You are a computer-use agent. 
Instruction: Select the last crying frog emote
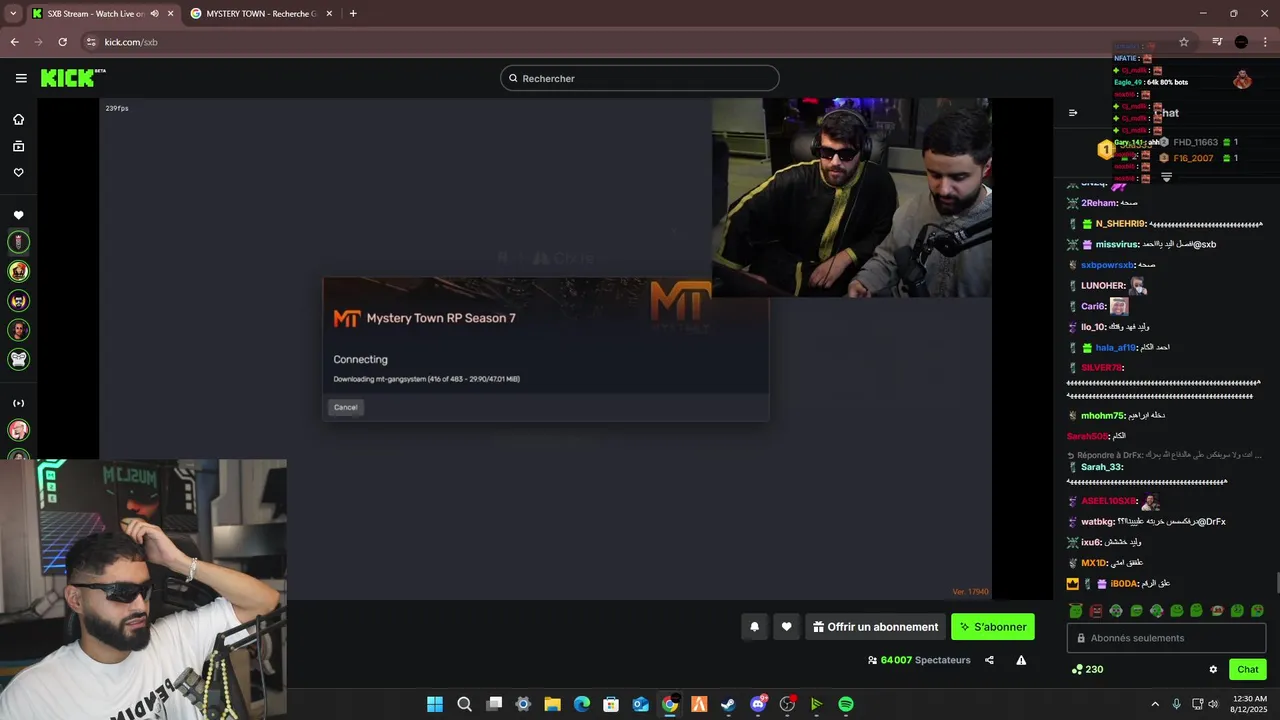[1257, 611]
